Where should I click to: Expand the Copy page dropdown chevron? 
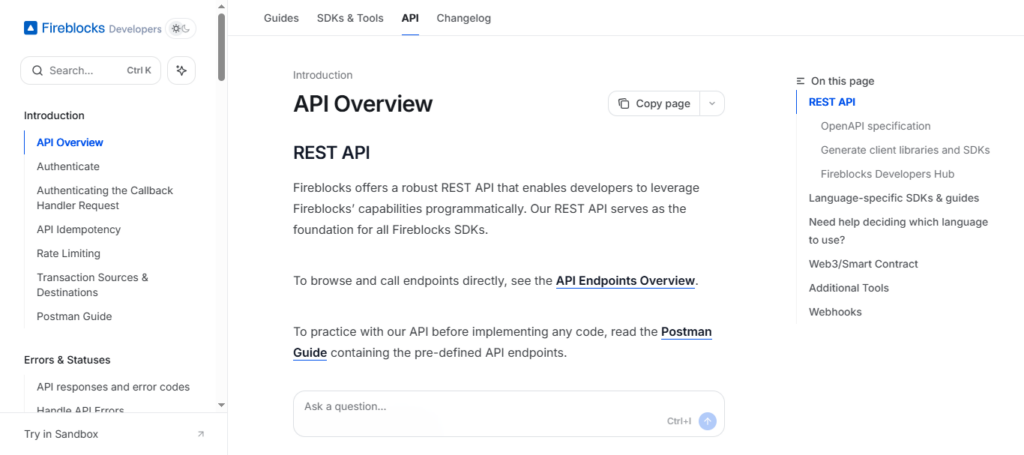[712, 103]
